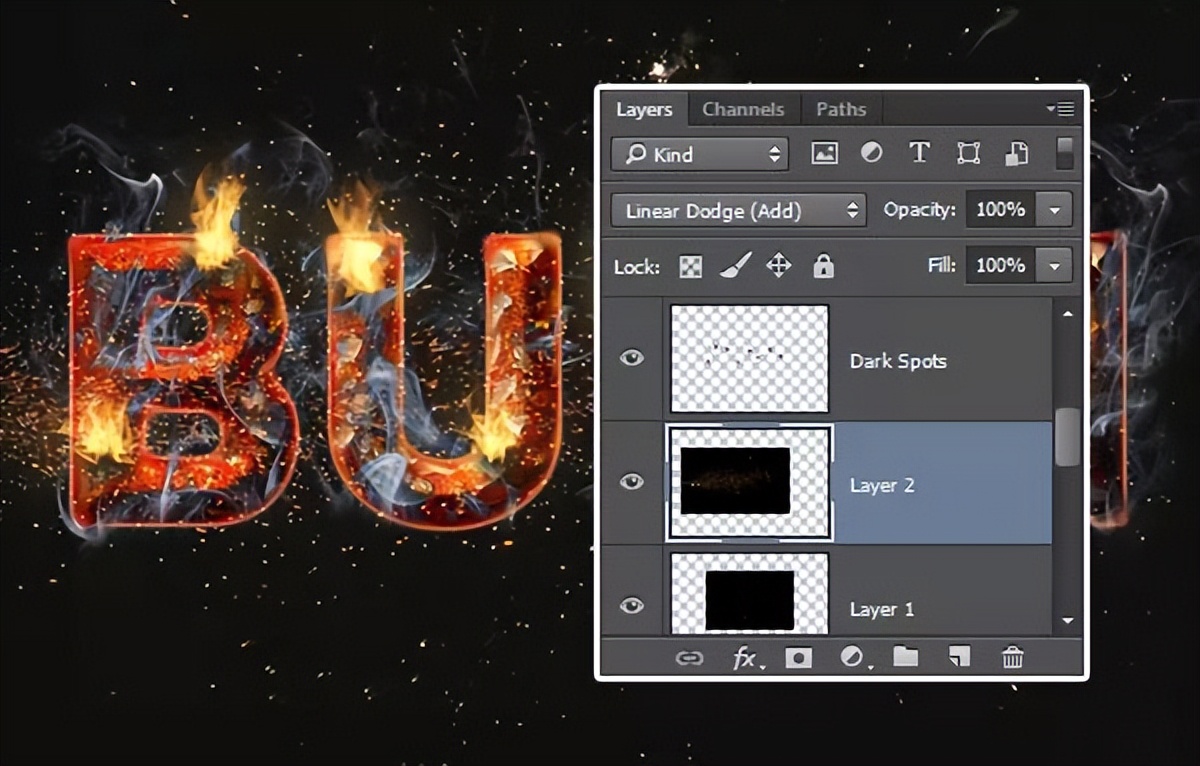The height and width of the screenshot is (766, 1200).
Task: Lock image pixels brush icon
Action: pyautogui.click(x=735, y=266)
